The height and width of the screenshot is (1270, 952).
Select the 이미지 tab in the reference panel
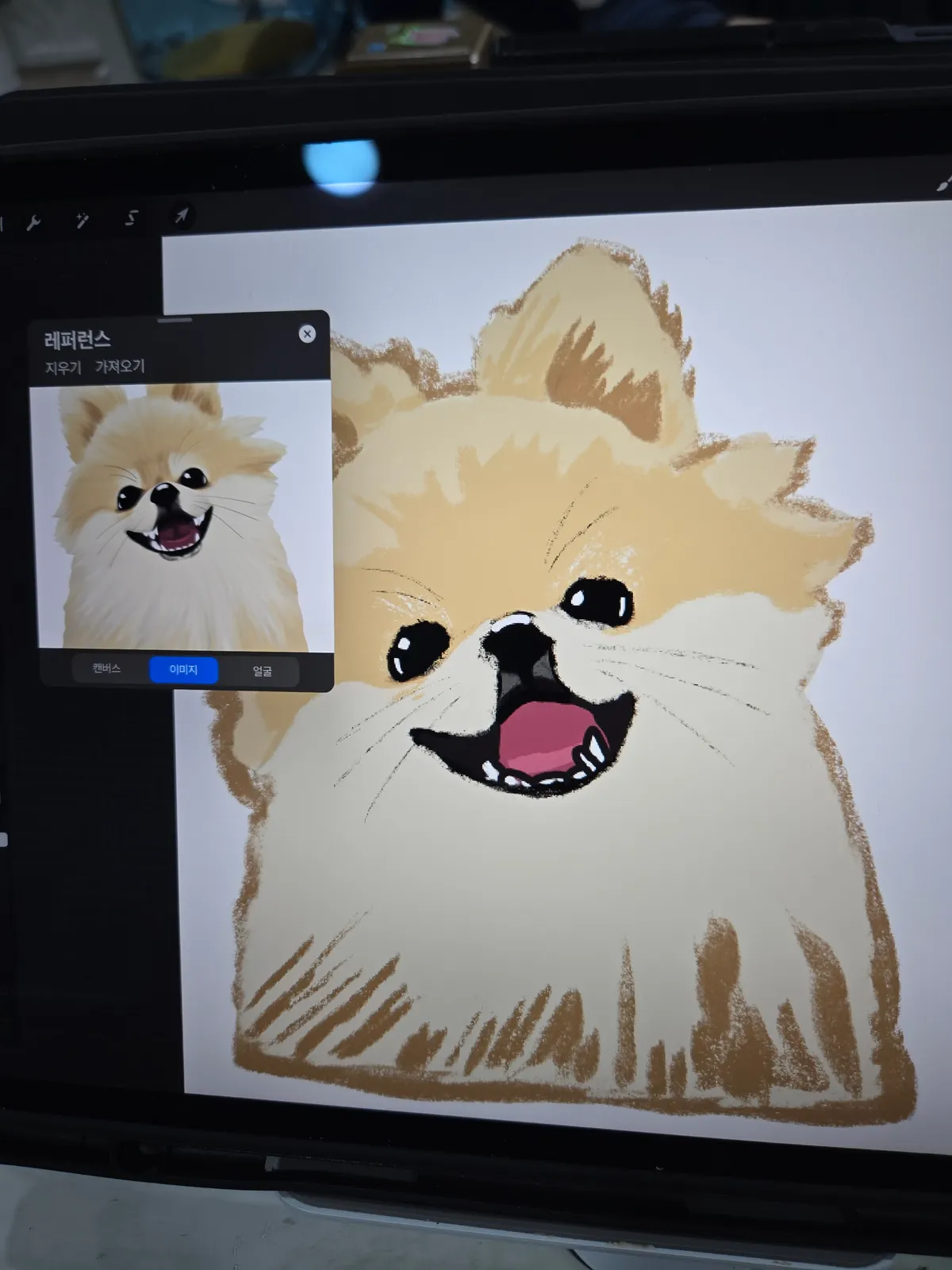coord(183,670)
